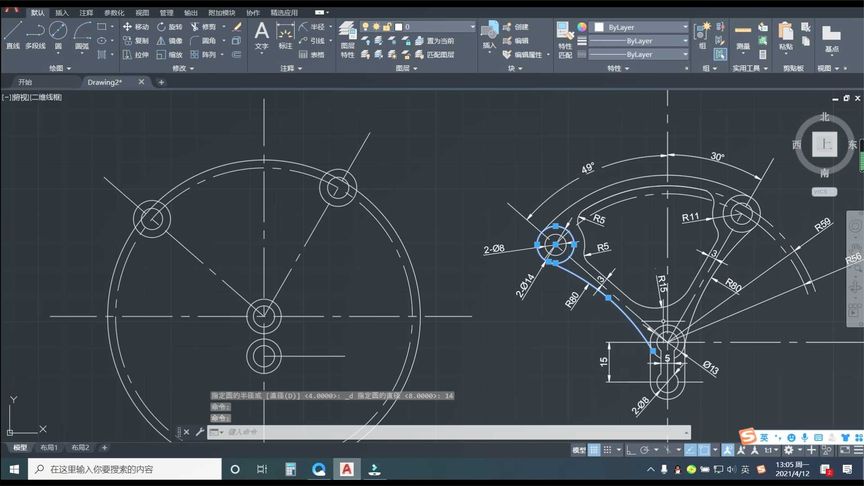The width and height of the screenshot is (864, 486).
Task: Open the ByLayer linetype dropdown
Action: (x=639, y=55)
